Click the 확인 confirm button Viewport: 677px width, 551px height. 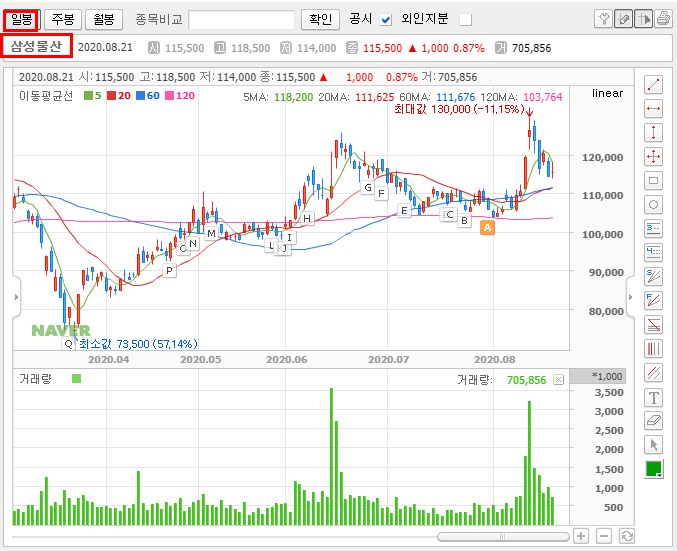[x=320, y=19]
